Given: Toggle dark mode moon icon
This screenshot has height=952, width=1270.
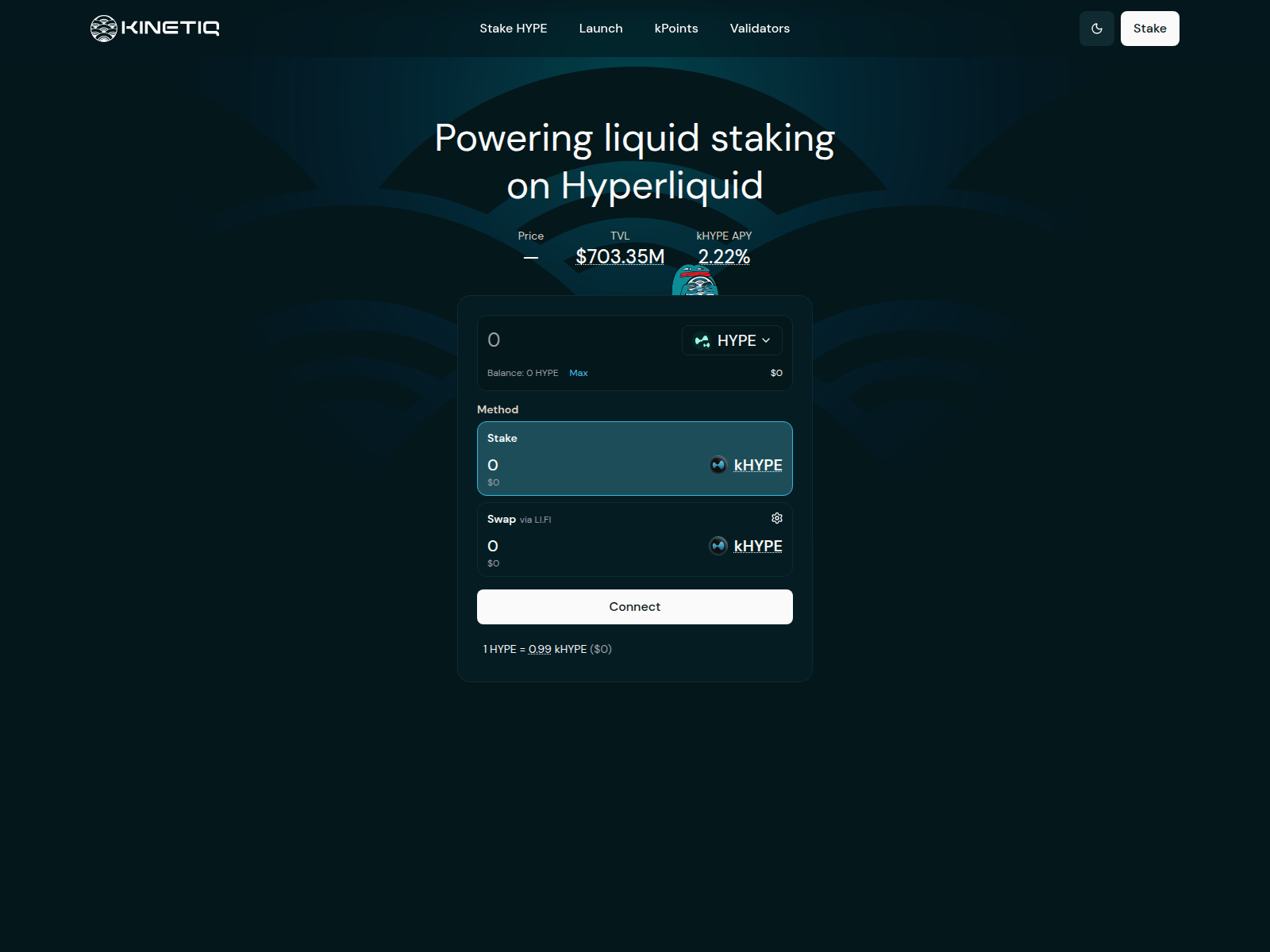Looking at the screenshot, I should (1097, 29).
